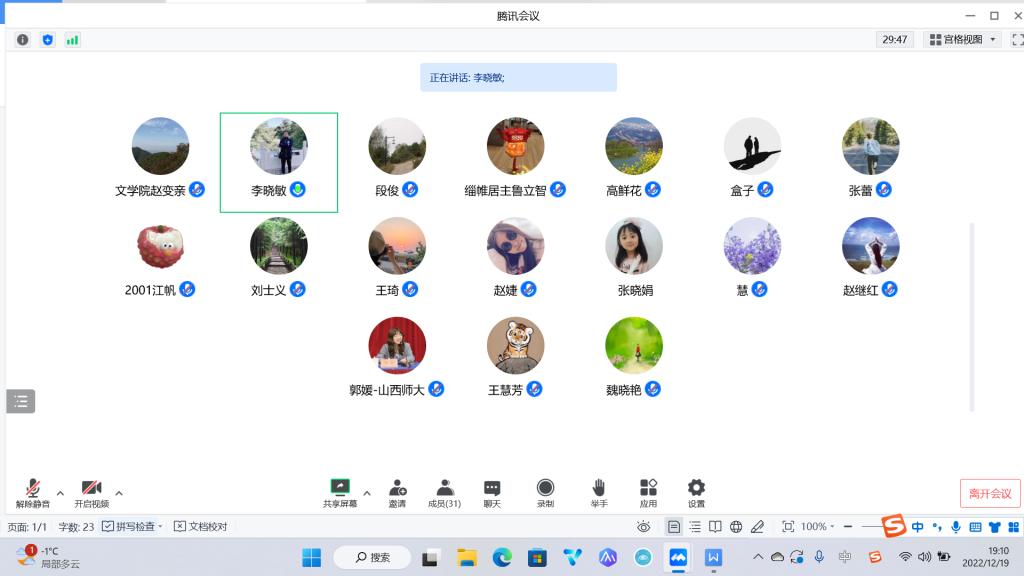Viewport: 1024px width, 576px height.
Task: Expand the arrow next to 解除静音
Action: tap(60, 492)
